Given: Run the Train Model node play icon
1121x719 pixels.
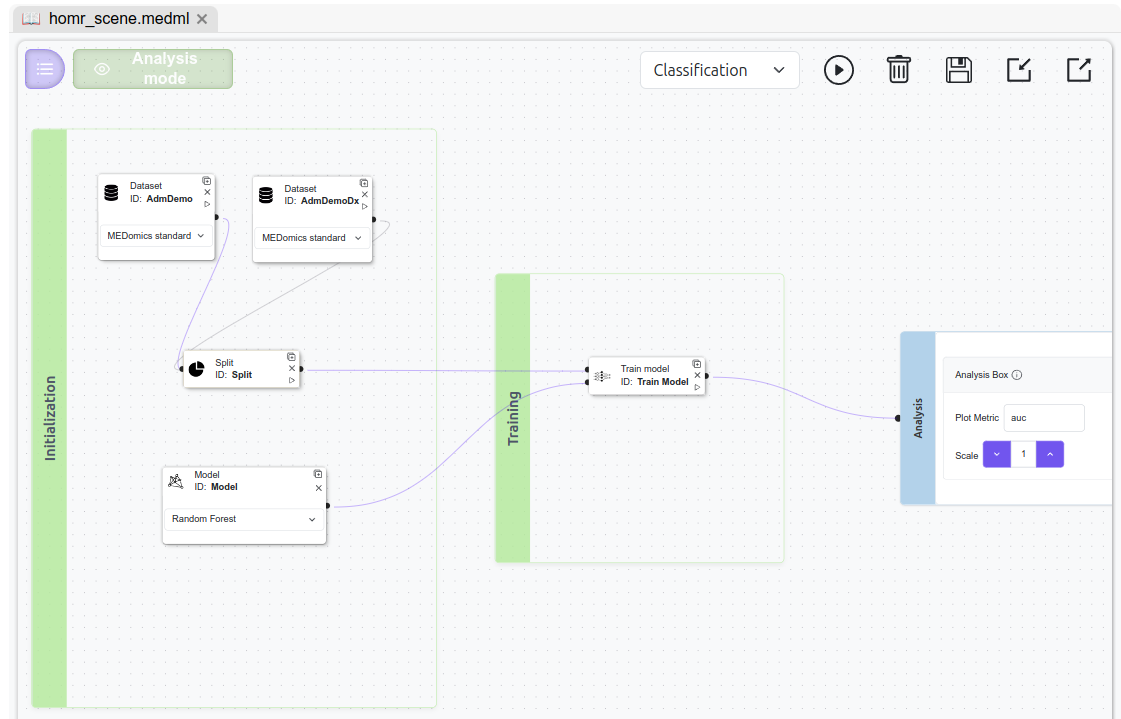Looking at the screenshot, I should point(697,387).
